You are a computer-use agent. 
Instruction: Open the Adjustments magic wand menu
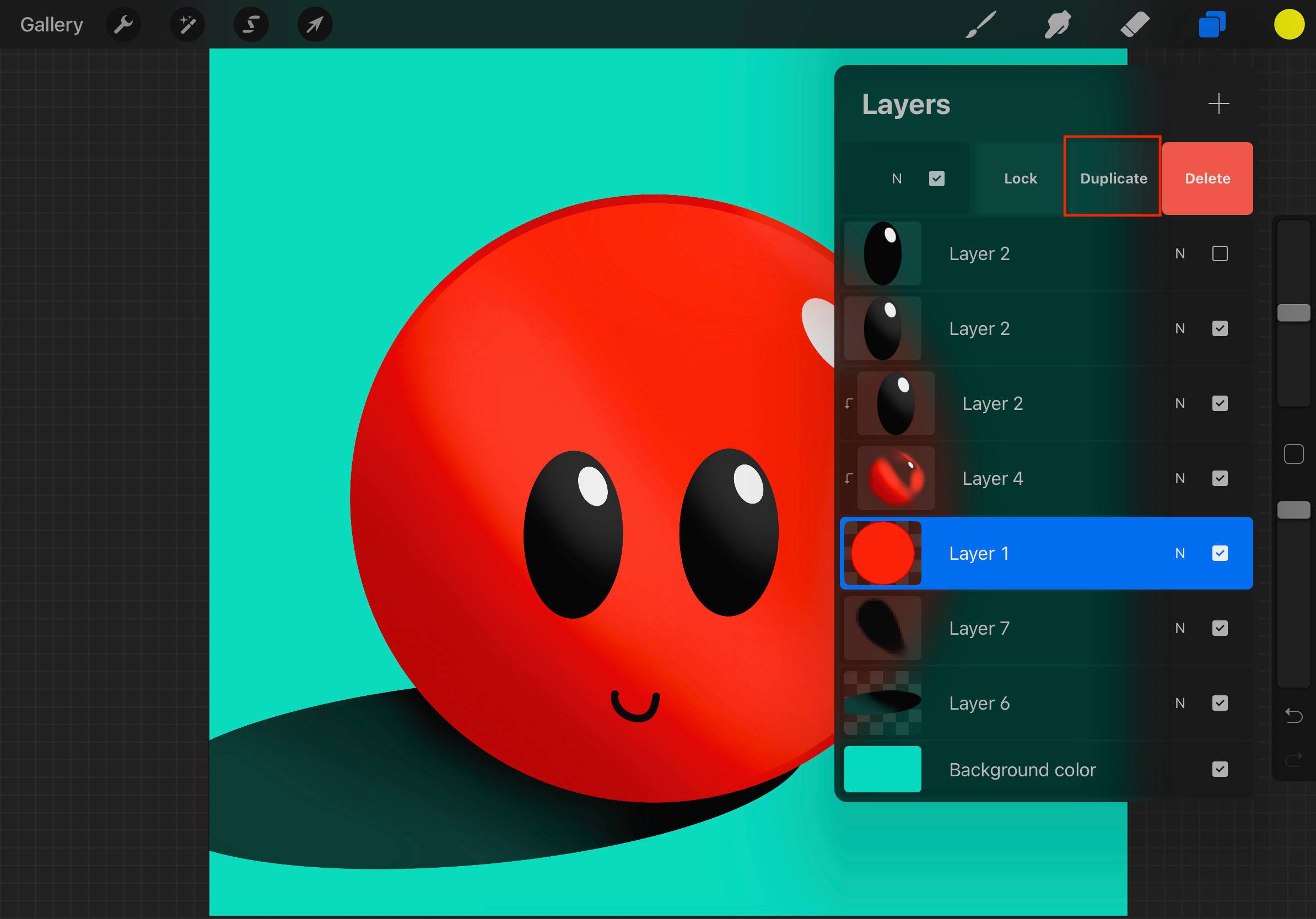tap(187, 25)
